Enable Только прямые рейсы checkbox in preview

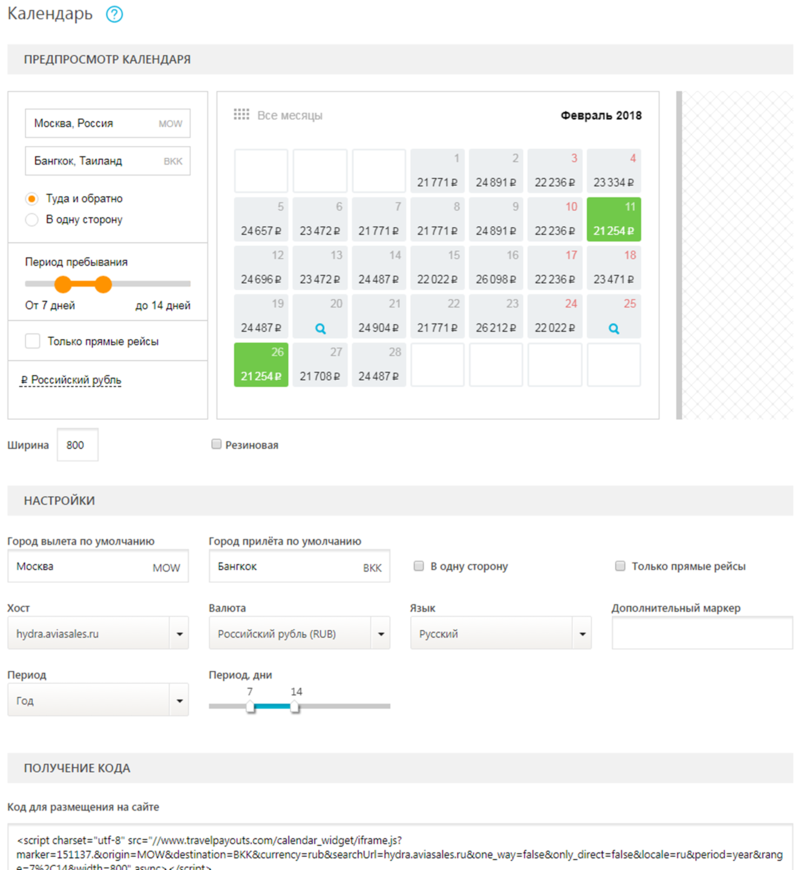click(33, 341)
